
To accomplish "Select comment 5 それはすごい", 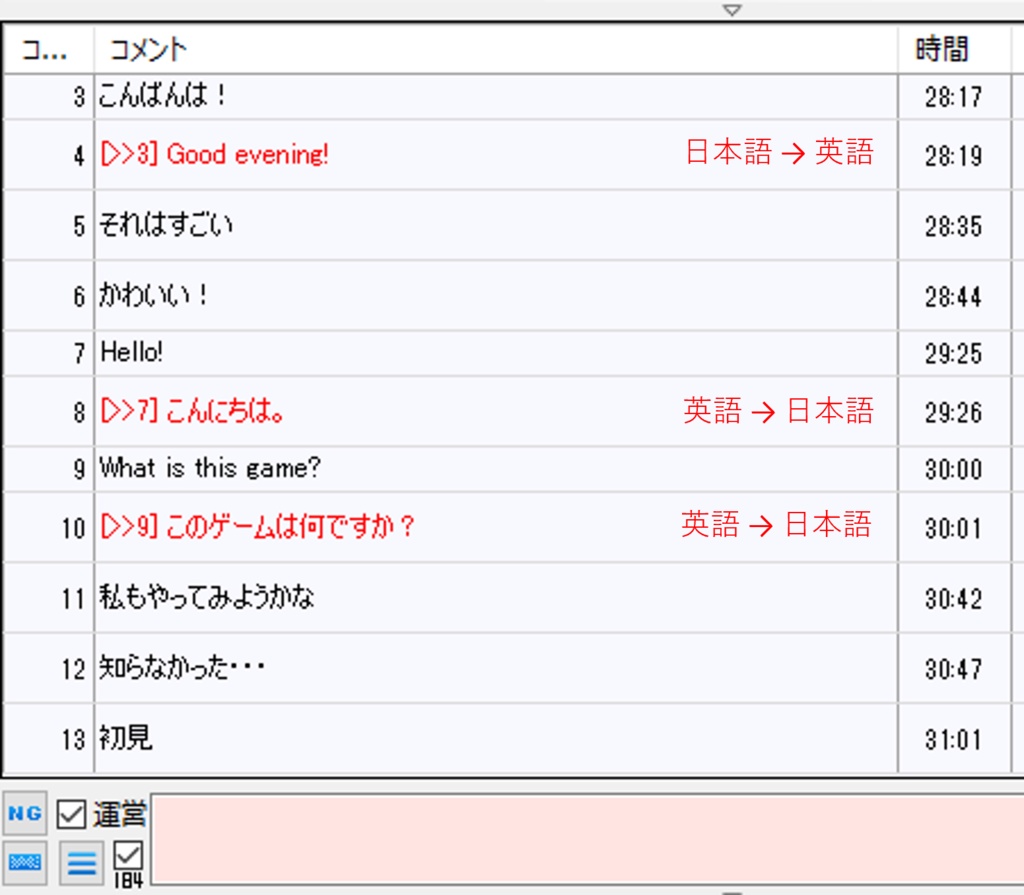I will point(300,226).
